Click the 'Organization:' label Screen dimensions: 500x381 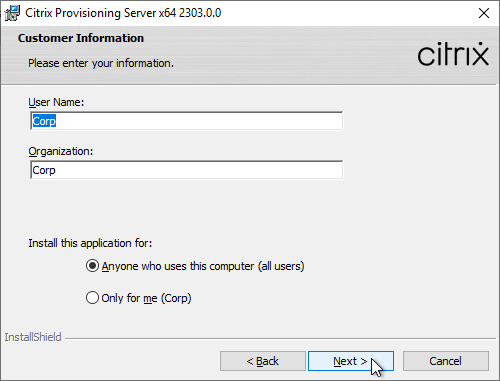(x=61, y=152)
